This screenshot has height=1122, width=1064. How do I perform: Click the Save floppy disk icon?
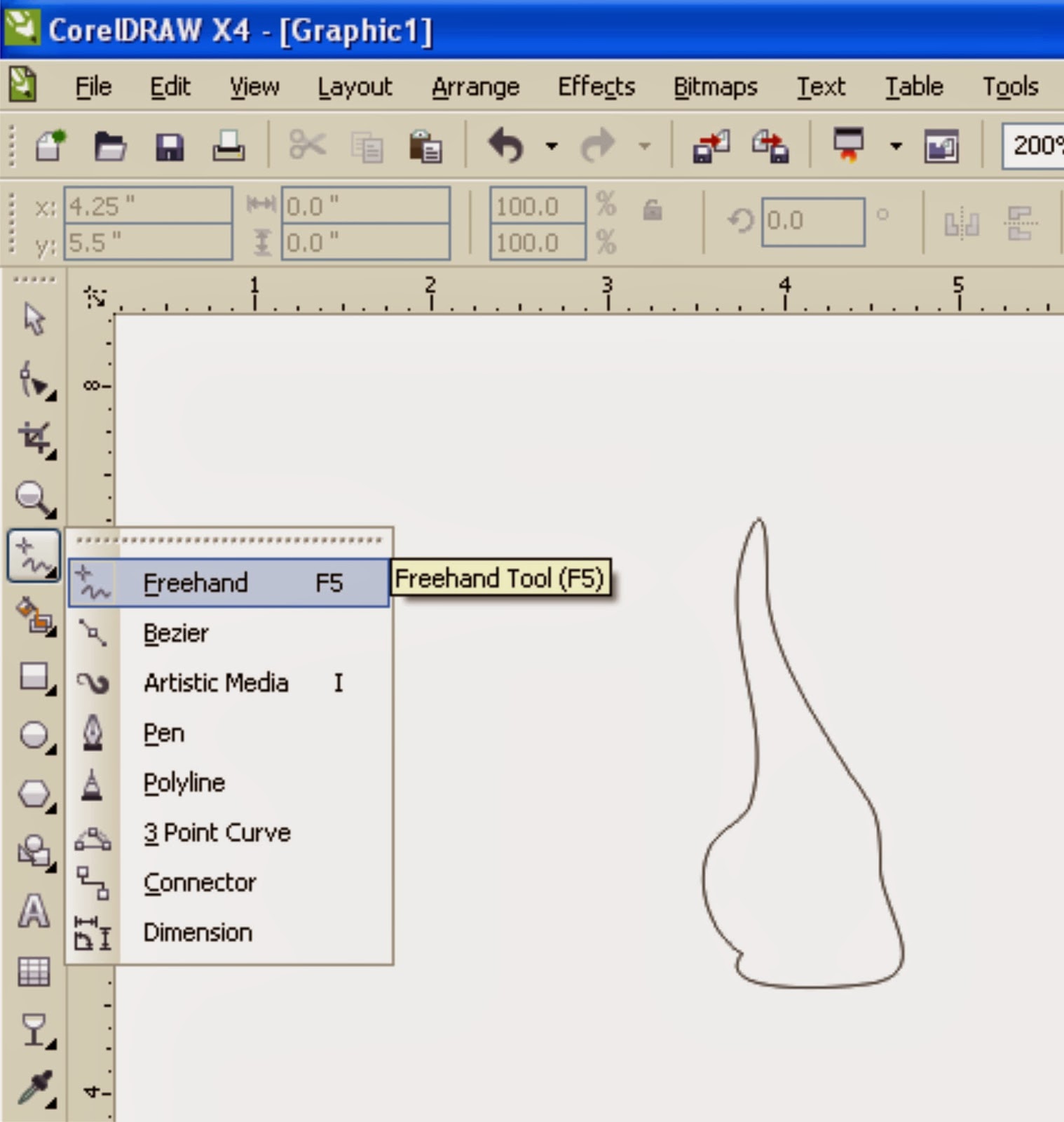tap(170, 147)
